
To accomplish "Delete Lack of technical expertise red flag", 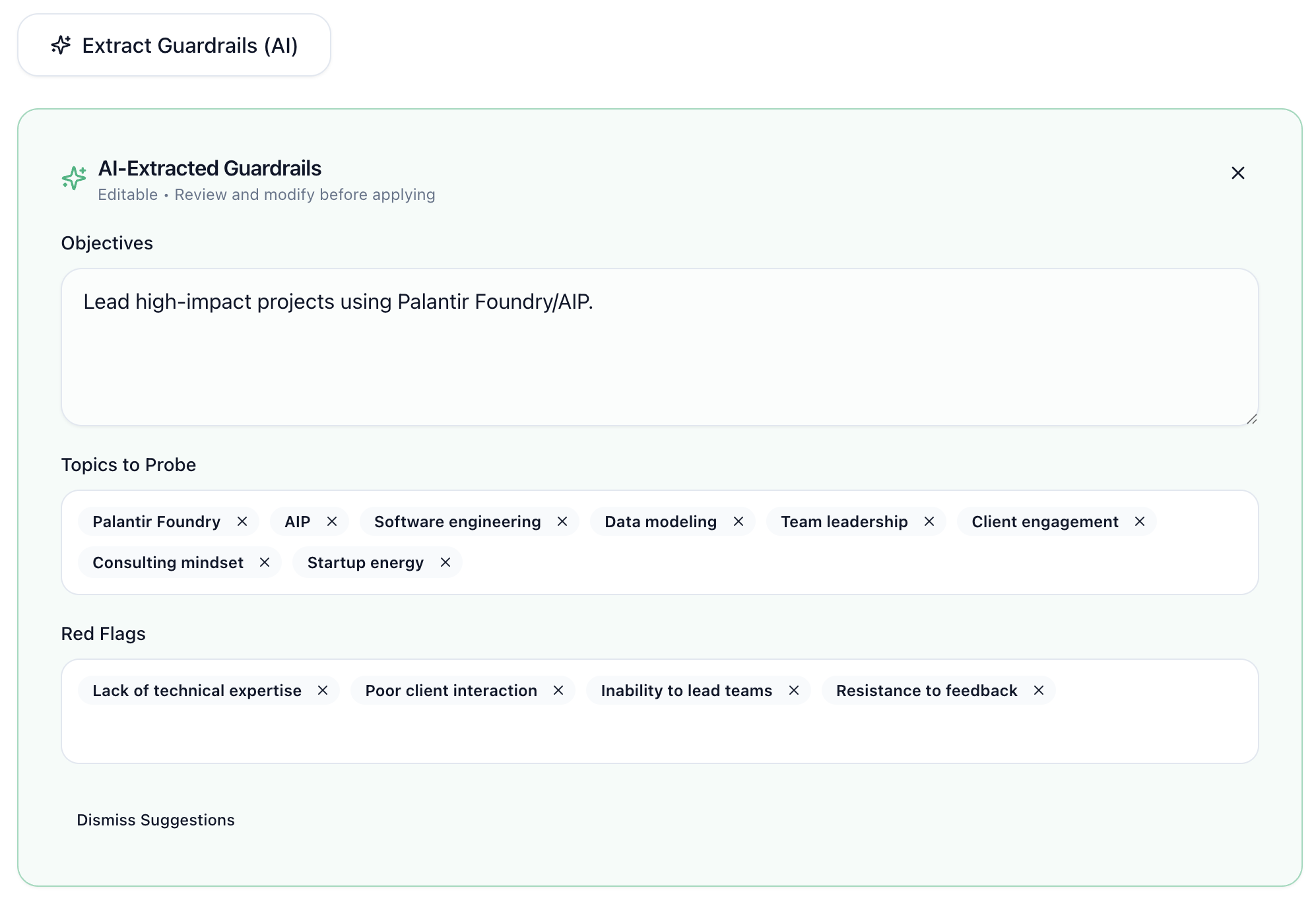I will (x=323, y=690).
